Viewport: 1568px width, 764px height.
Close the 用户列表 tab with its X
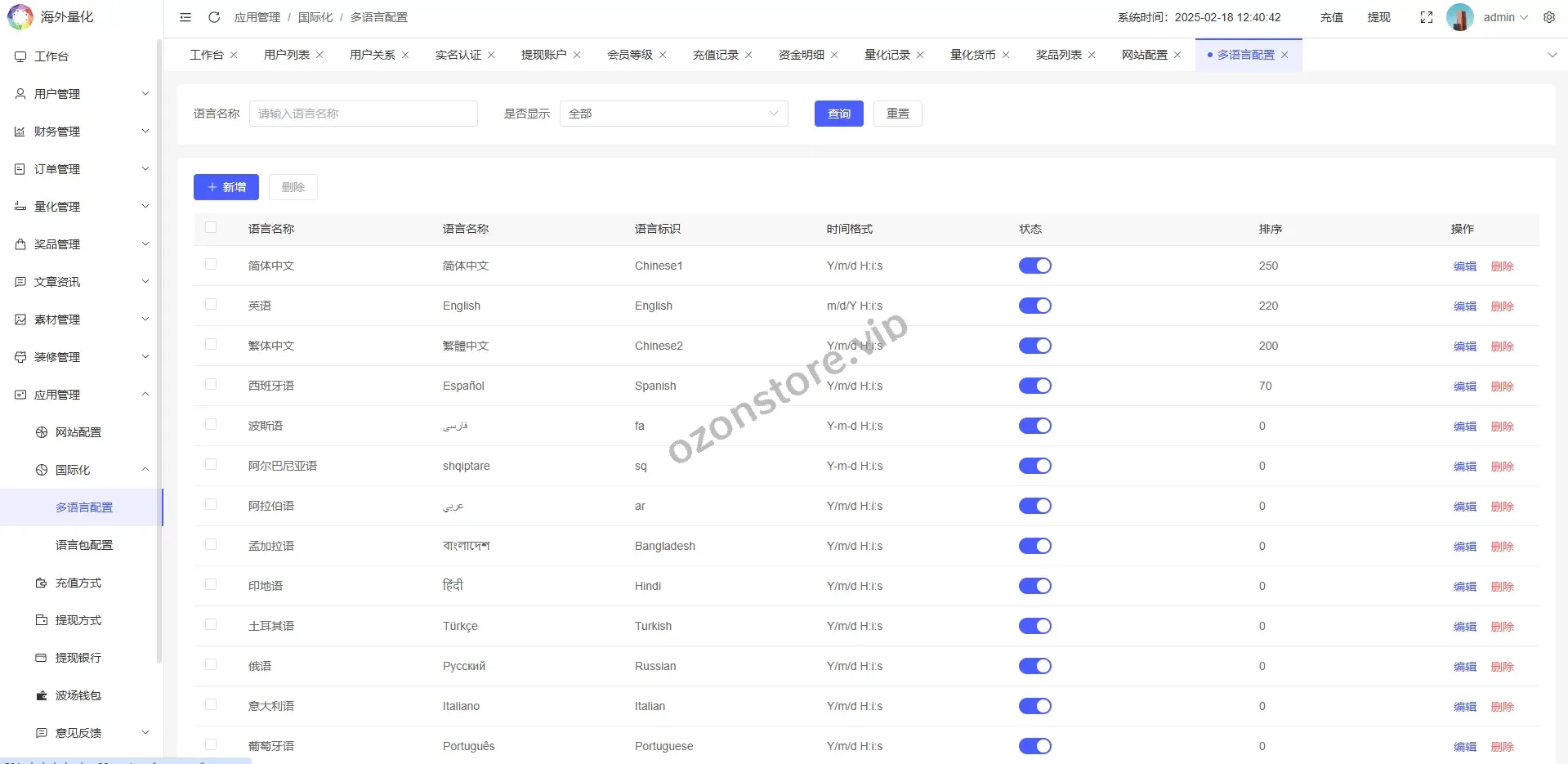point(319,55)
